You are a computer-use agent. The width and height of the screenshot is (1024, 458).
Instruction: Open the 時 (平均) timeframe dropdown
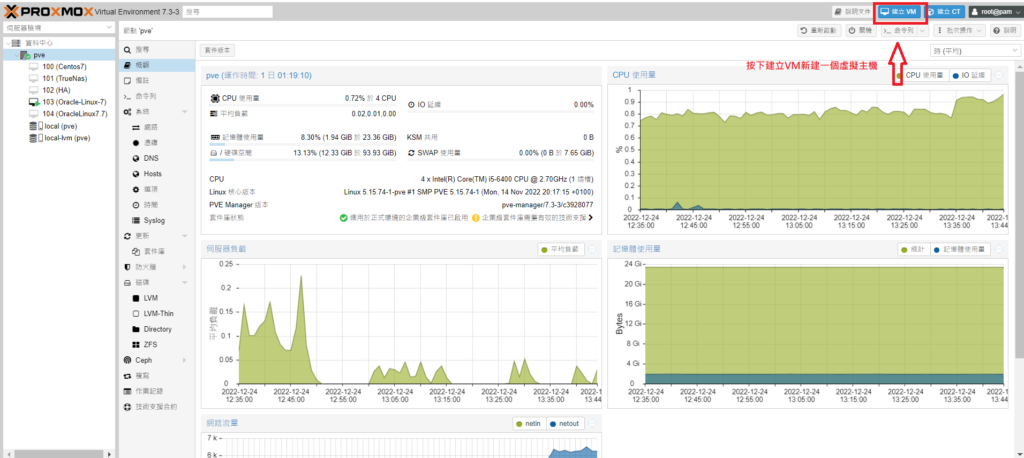tap(959, 49)
